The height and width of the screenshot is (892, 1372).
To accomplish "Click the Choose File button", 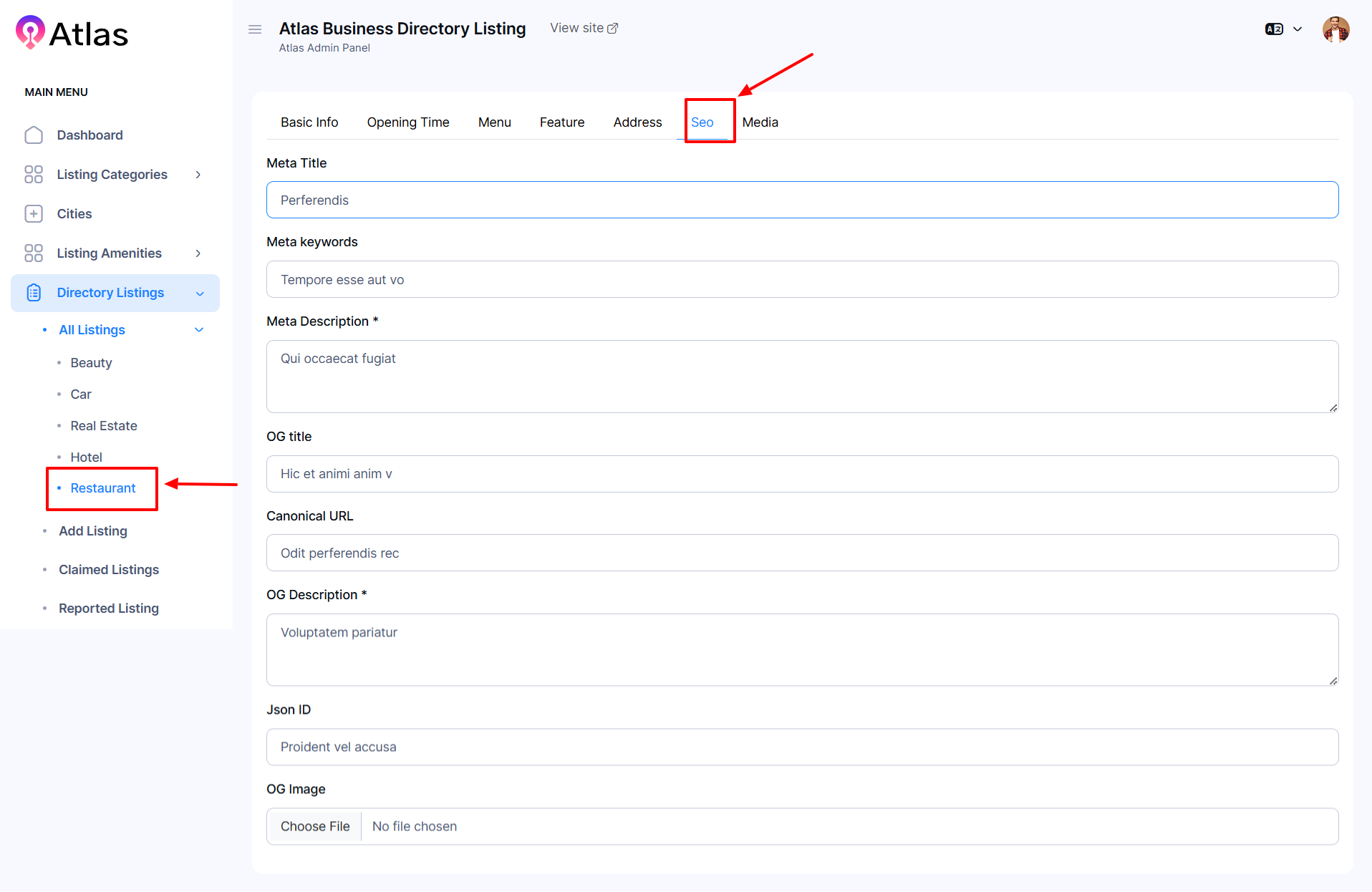I will [x=315, y=826].
